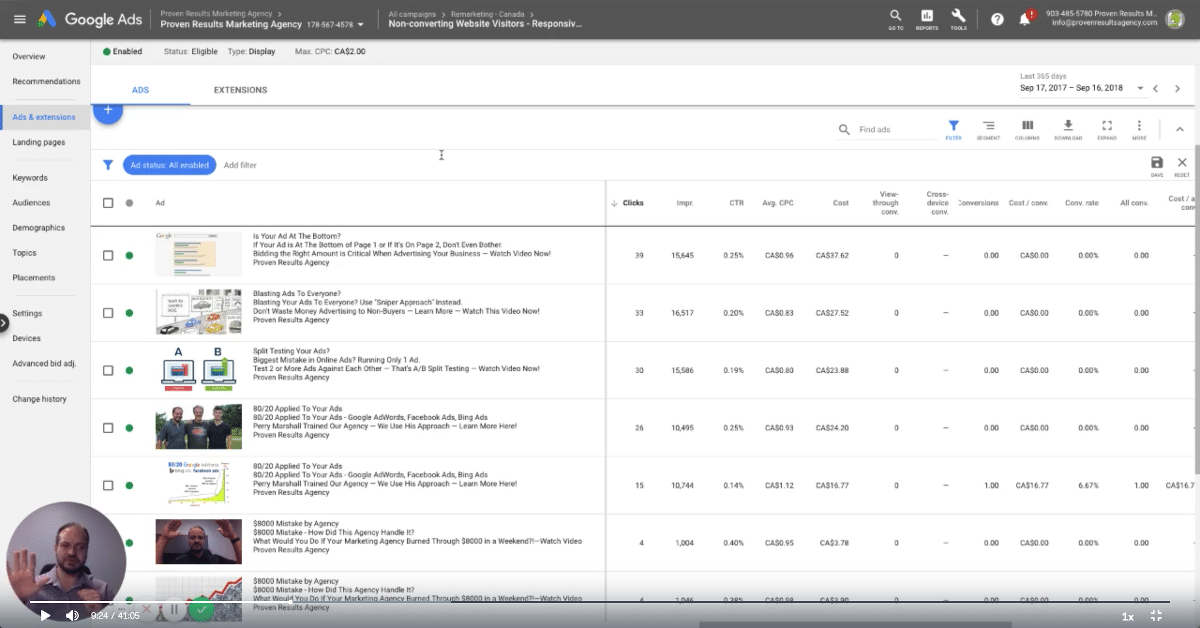Viewport: 1200px width, 628px height.
Task: Sort by the Impr. column
Action: 684,203
